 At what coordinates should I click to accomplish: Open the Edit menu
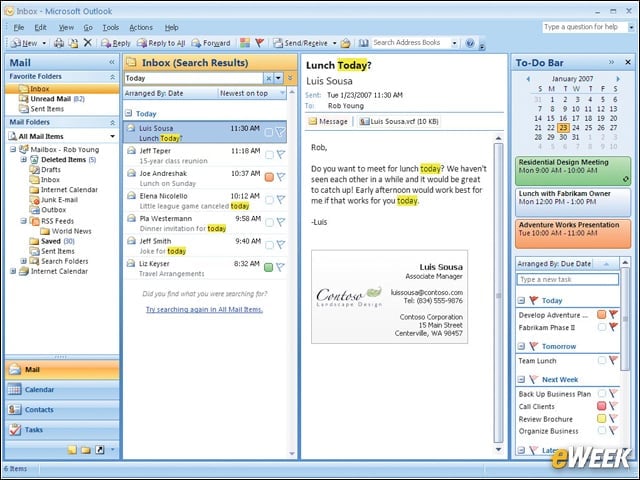pyautogui.click(x=40, y=27)
